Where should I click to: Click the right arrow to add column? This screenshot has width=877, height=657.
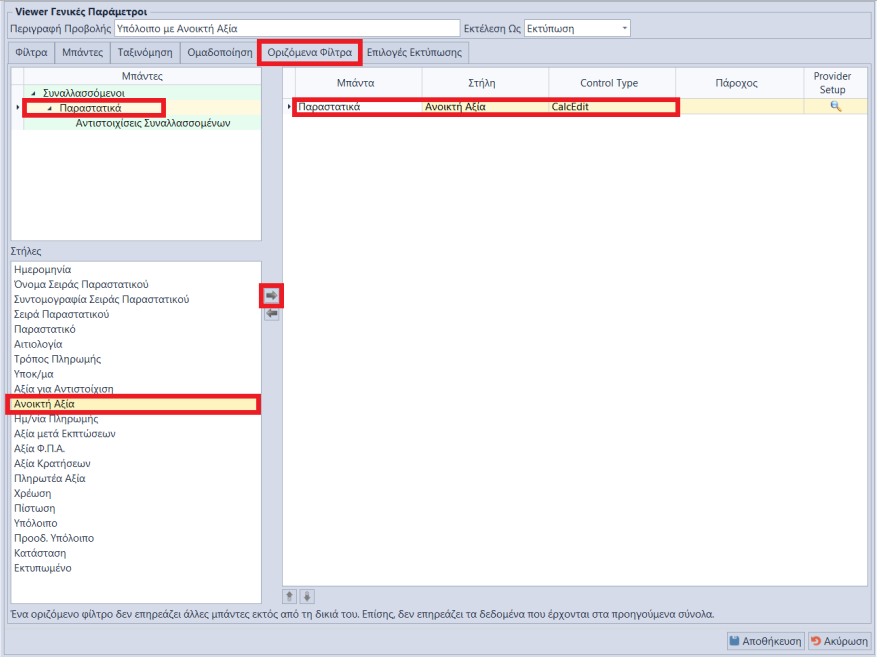click(x=271, y=295)
